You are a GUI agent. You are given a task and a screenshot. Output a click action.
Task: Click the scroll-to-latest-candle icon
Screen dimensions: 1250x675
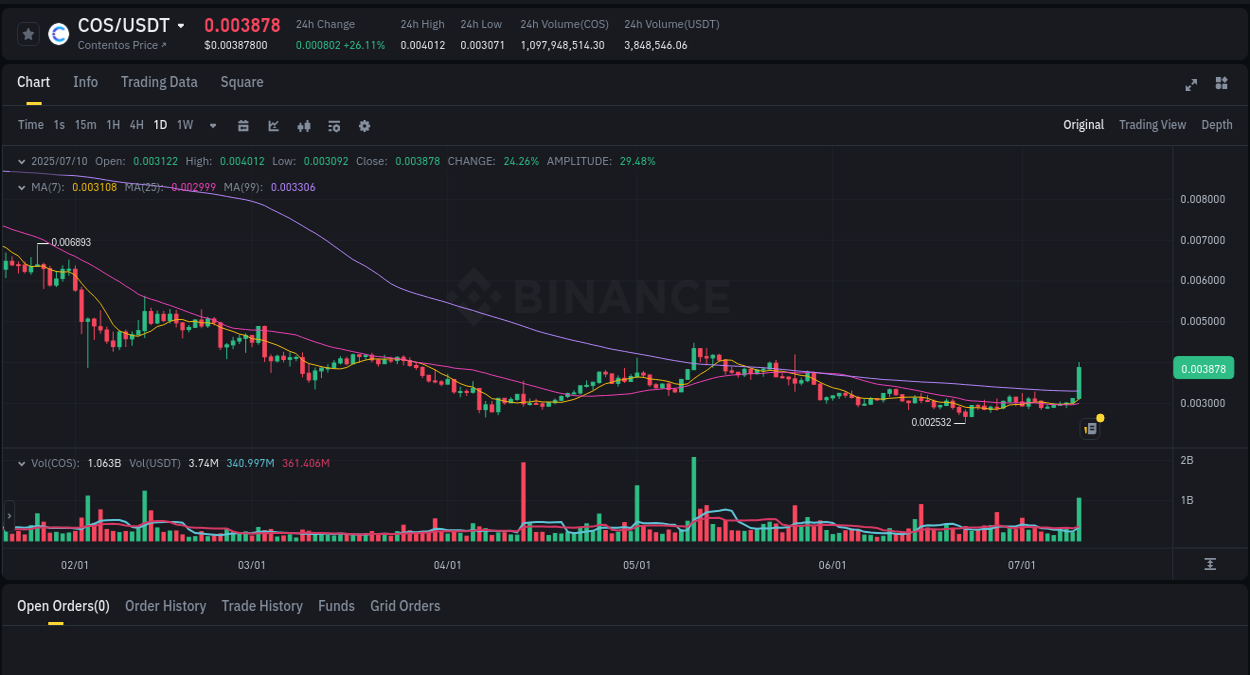coord(1210,564)
